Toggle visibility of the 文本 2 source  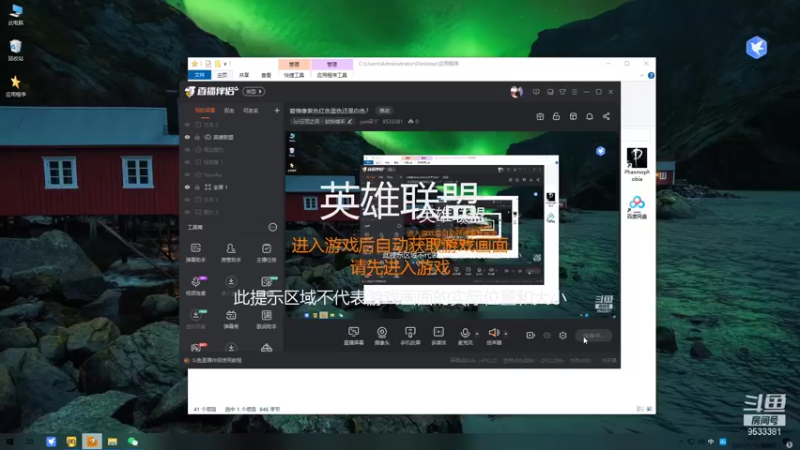pyautogui.click(x=187, y=124)
